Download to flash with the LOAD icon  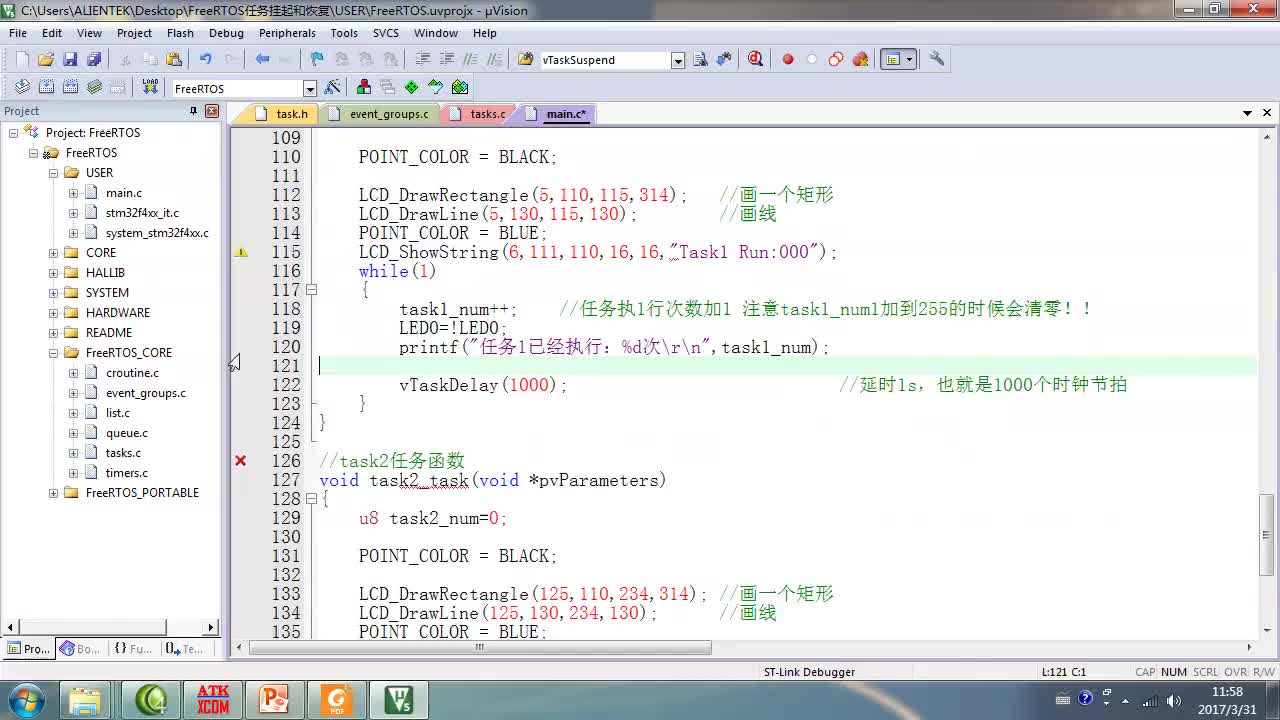coord(150,88)
